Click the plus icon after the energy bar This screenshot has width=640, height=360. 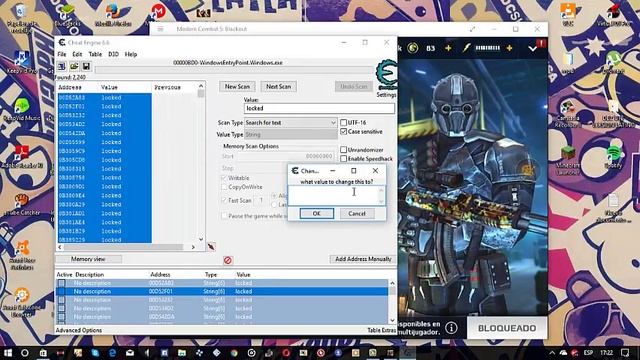pyautogui.click(x=509, y=48)
